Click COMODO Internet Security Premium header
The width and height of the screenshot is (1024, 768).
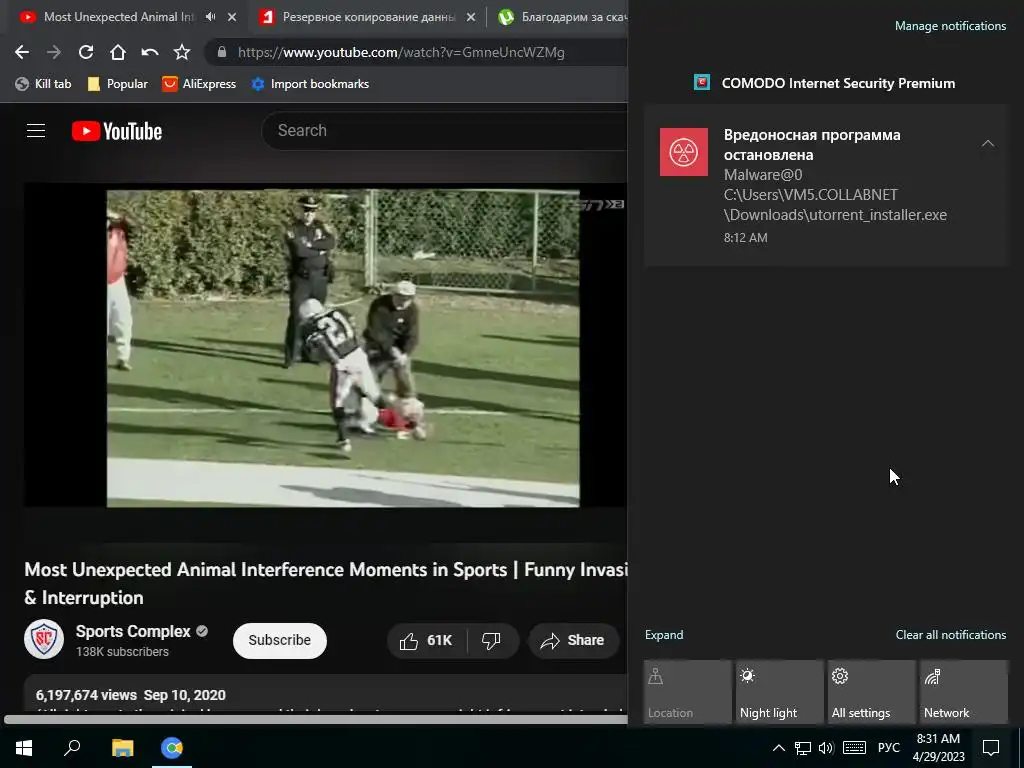click(x=824, y=83)
